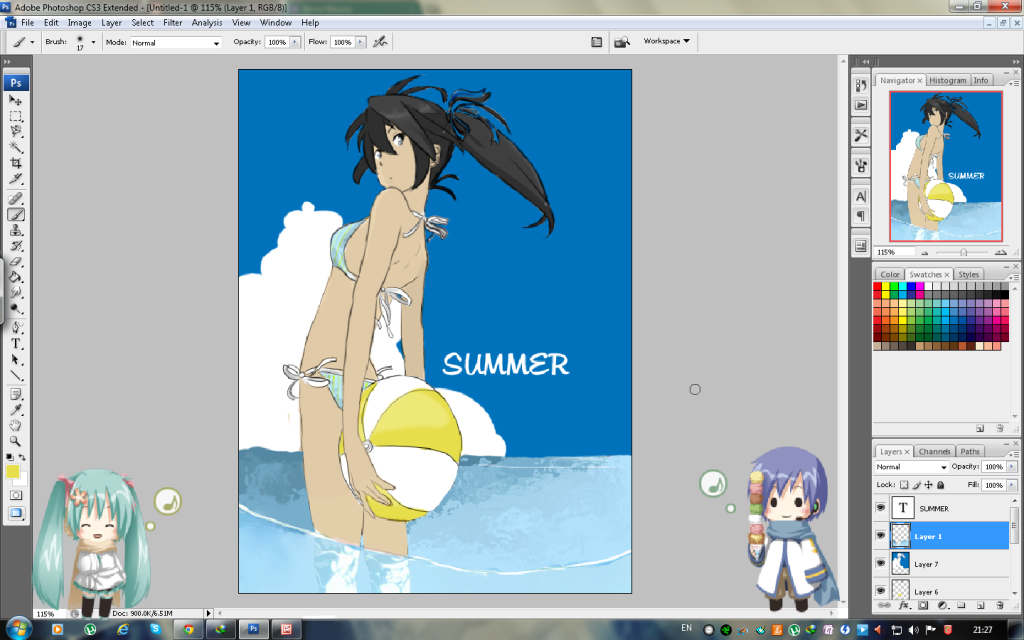Open the brush Opacity slider arrow
The image size is (1024, 640).
(295, 42)
